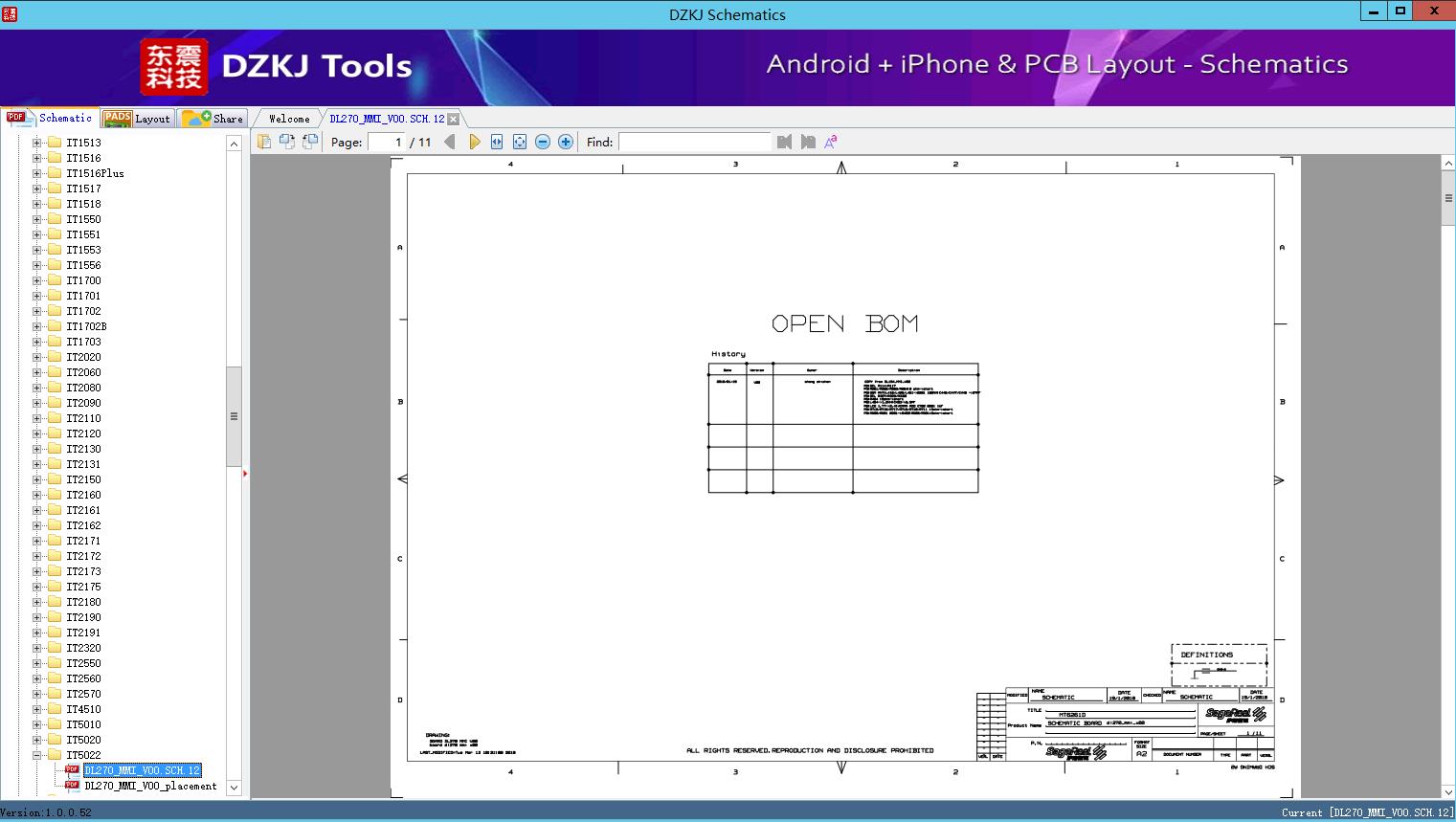1456x822 pixels.
Task: Go to previous page arrow
Action: [450, 142]
